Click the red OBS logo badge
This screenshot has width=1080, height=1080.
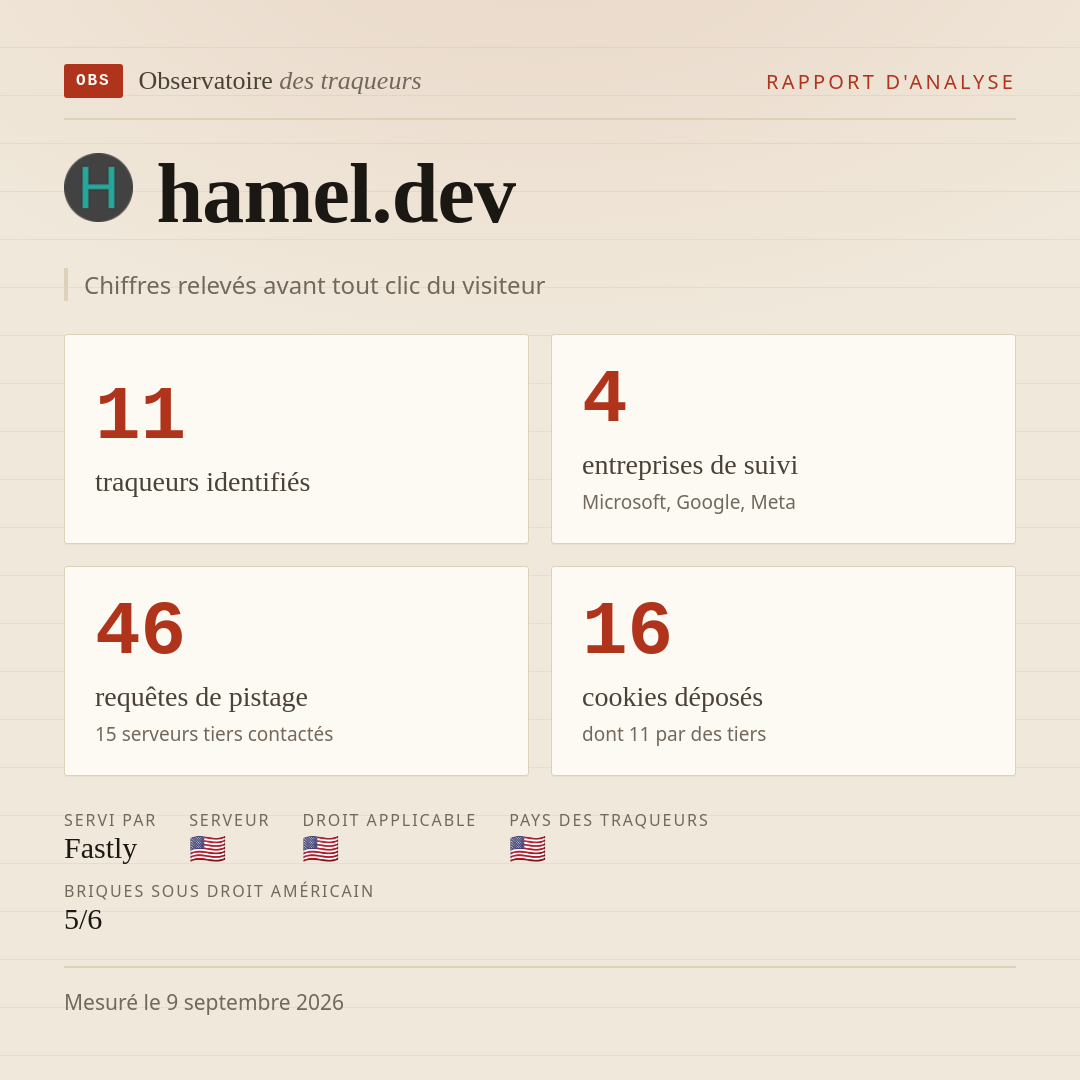click(x=93, y=81)
